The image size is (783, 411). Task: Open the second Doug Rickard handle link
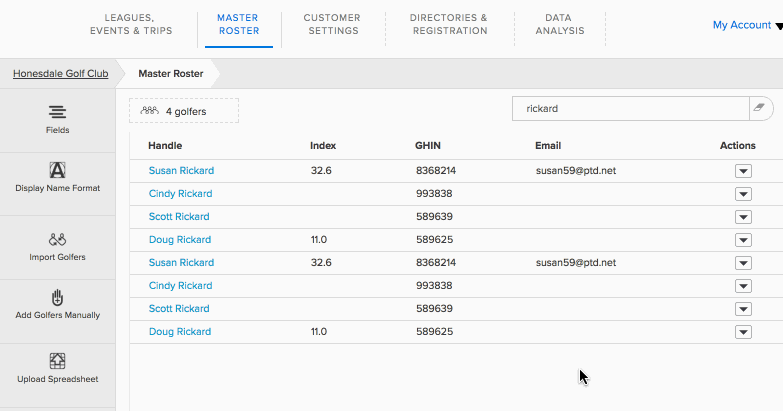(180, 331)
